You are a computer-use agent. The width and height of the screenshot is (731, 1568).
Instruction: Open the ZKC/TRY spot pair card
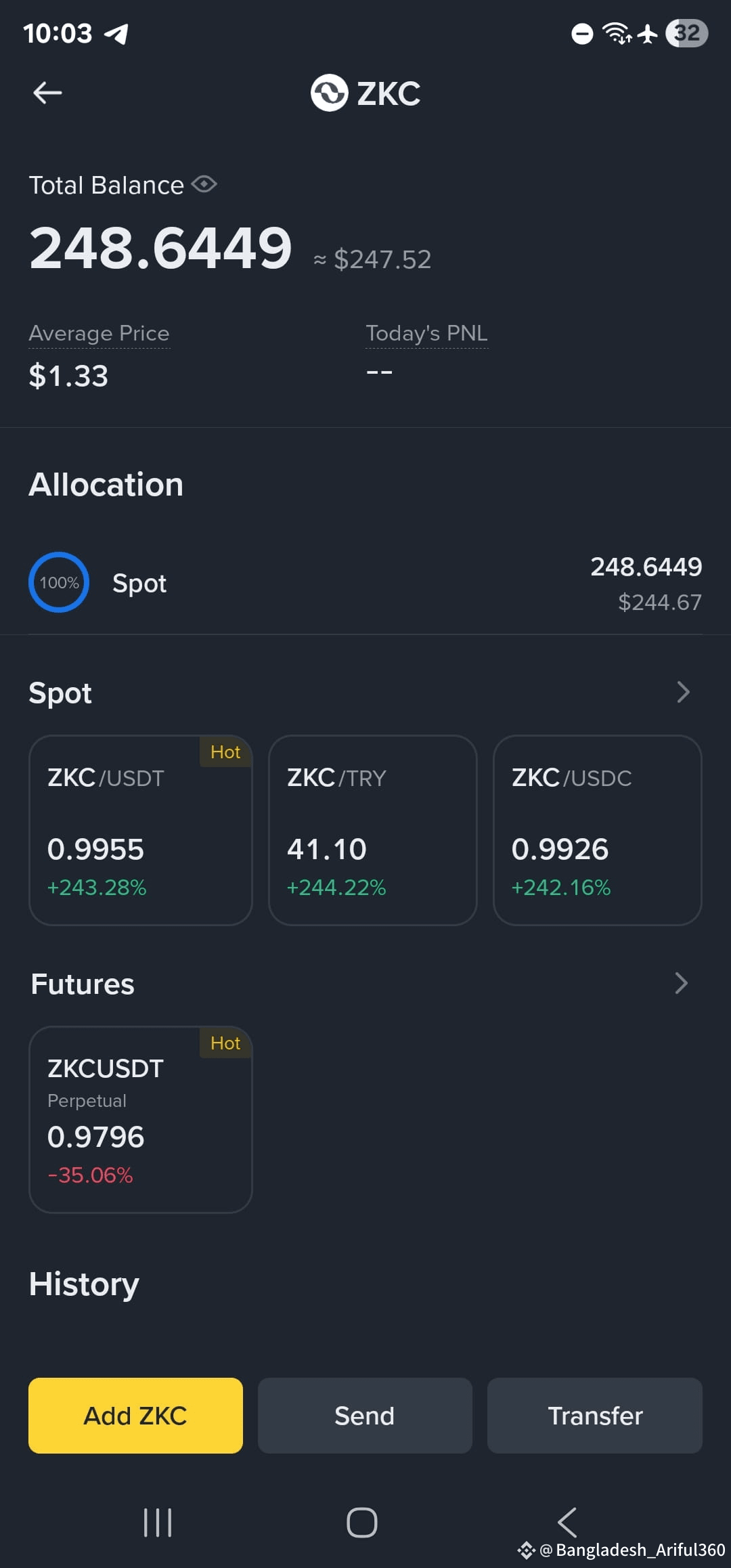[x=373, y=830]
